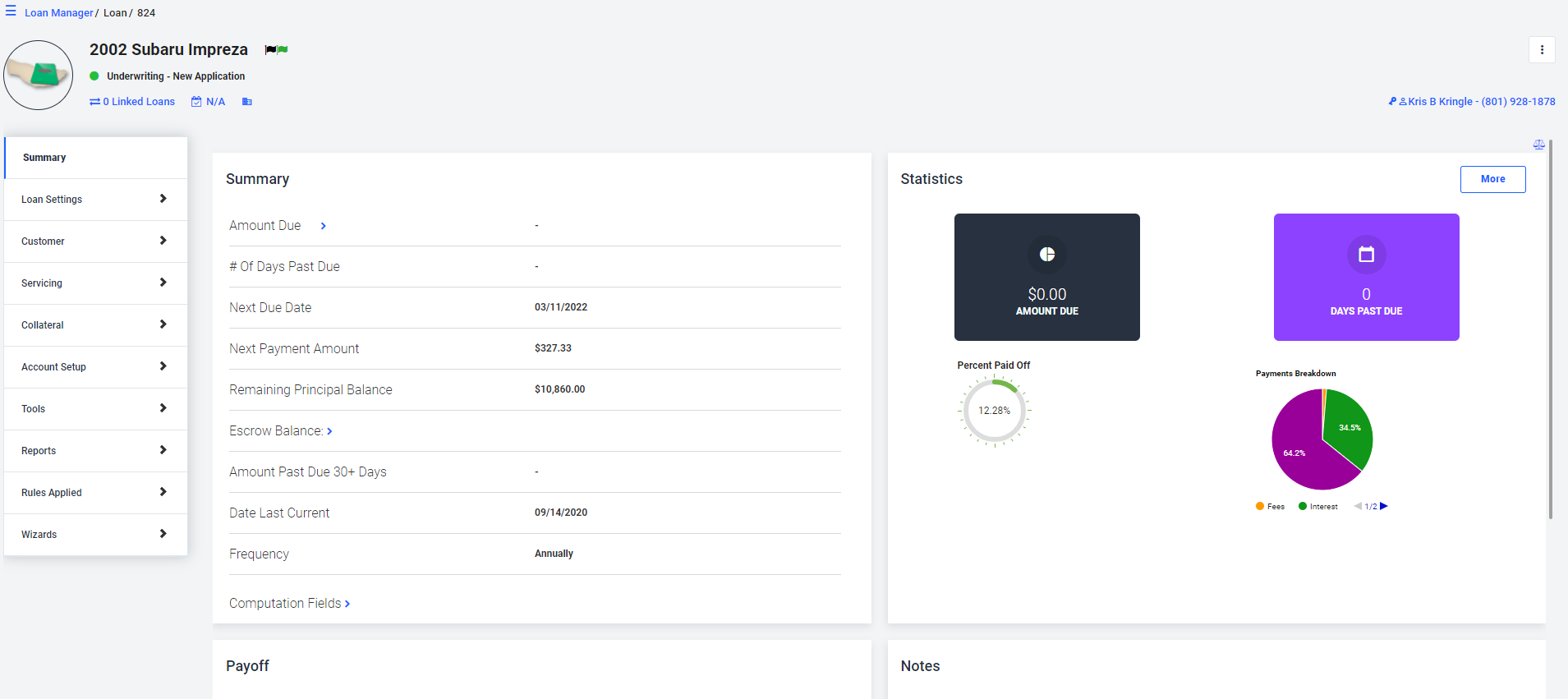The image size is (1568, 699).
Task: Click the Frequency value Annually
Action: (x=554, y=554)
